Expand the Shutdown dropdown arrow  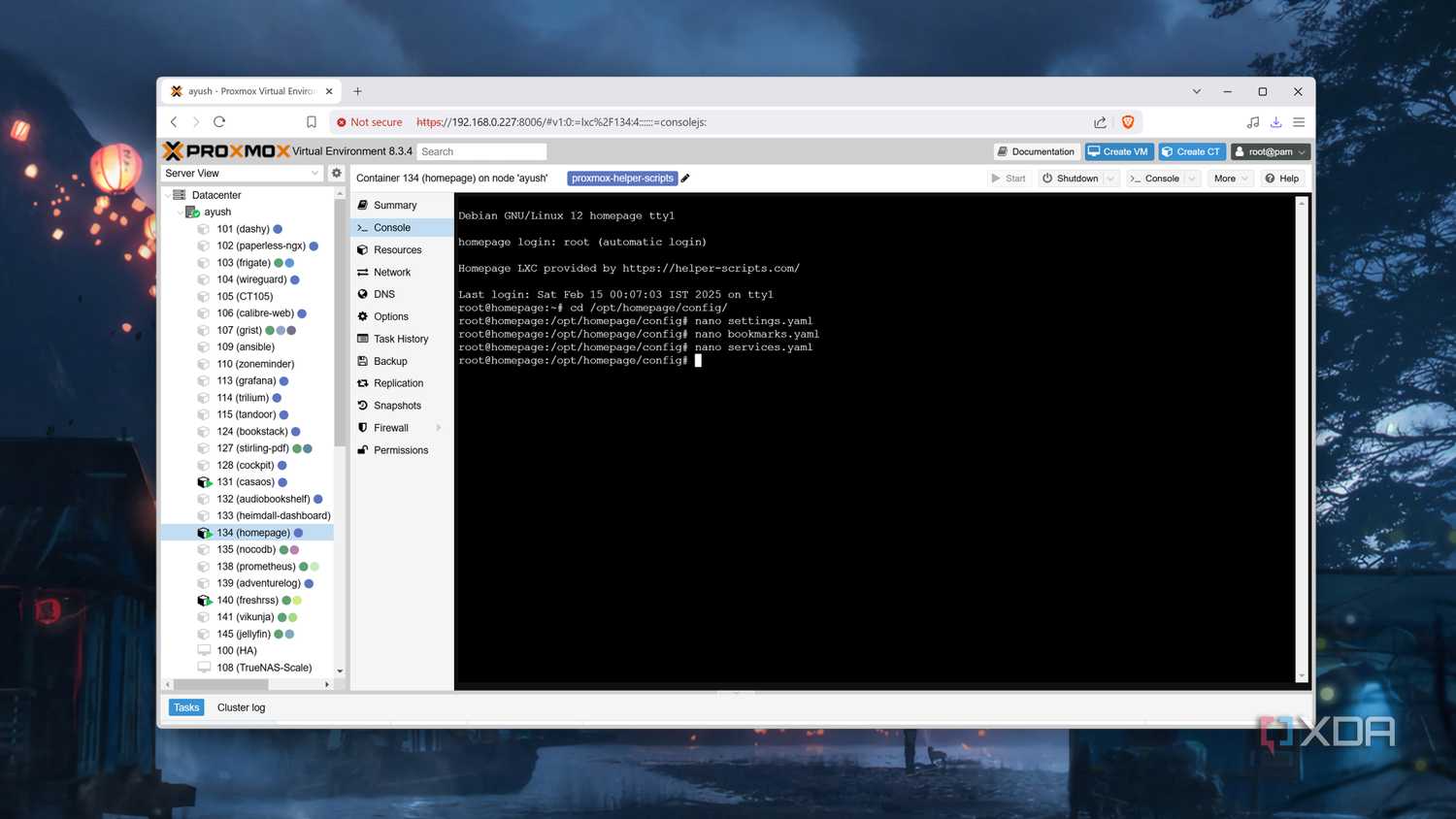[1110, 179]
